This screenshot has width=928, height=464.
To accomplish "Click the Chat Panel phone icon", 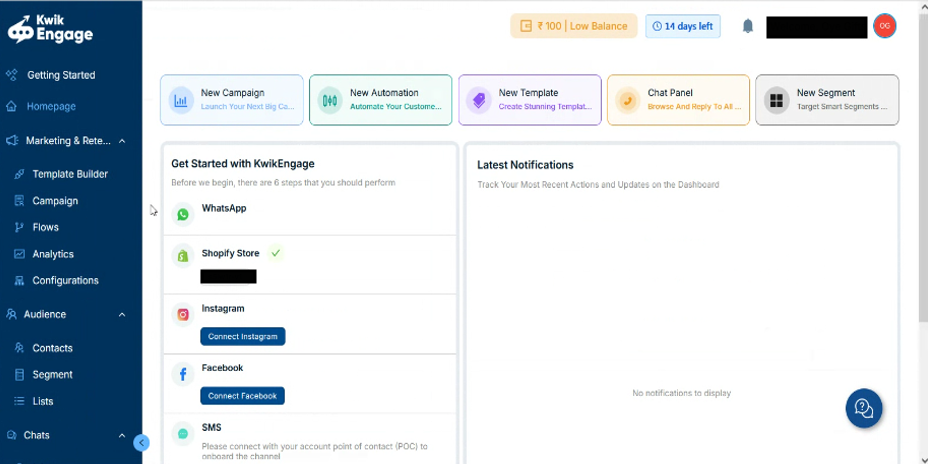I will (x=627, y=100).
